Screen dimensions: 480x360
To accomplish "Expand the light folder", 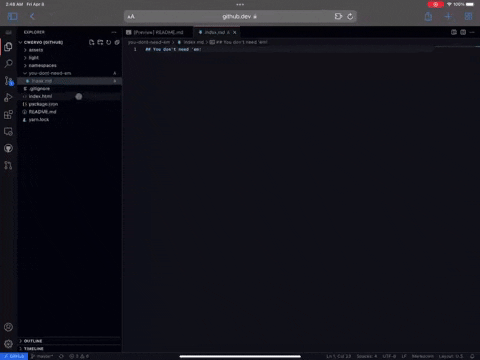I will (70, 58).
